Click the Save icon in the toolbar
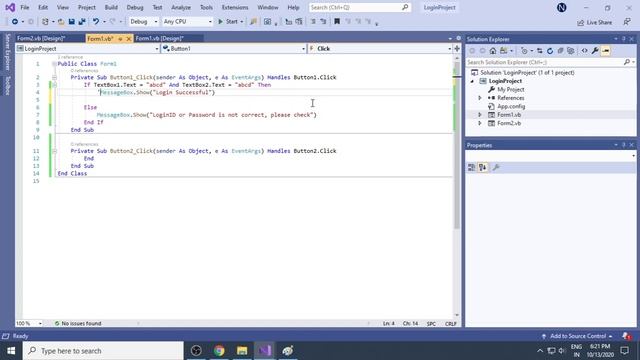Viewport: 640px width, 360px height. 71,22
